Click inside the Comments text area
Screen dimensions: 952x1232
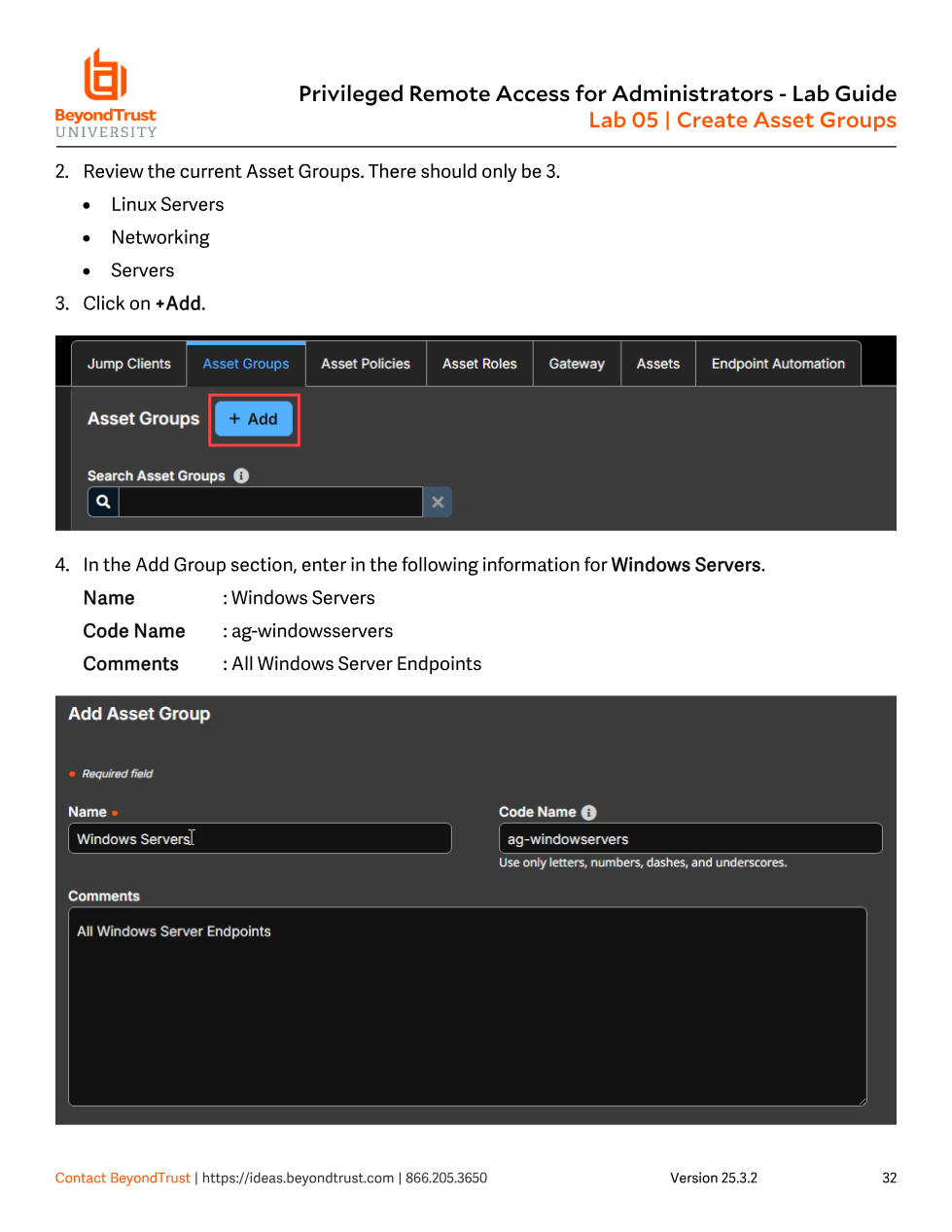[467, 1006]
